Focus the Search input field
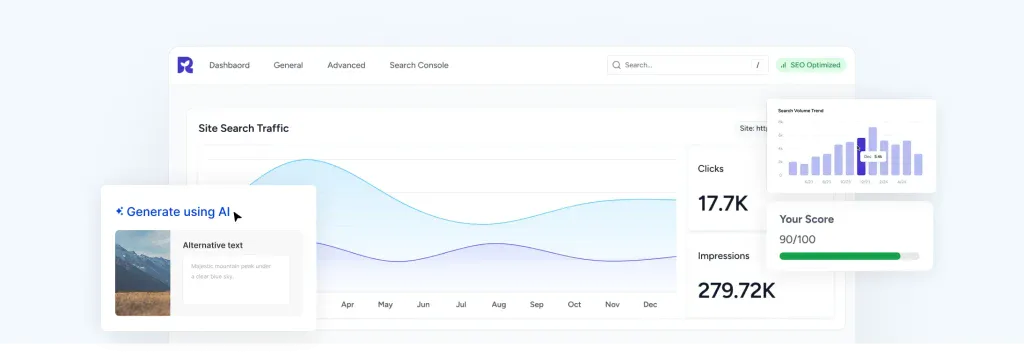This screenshot has width=1024, height=361. [688, 65]
